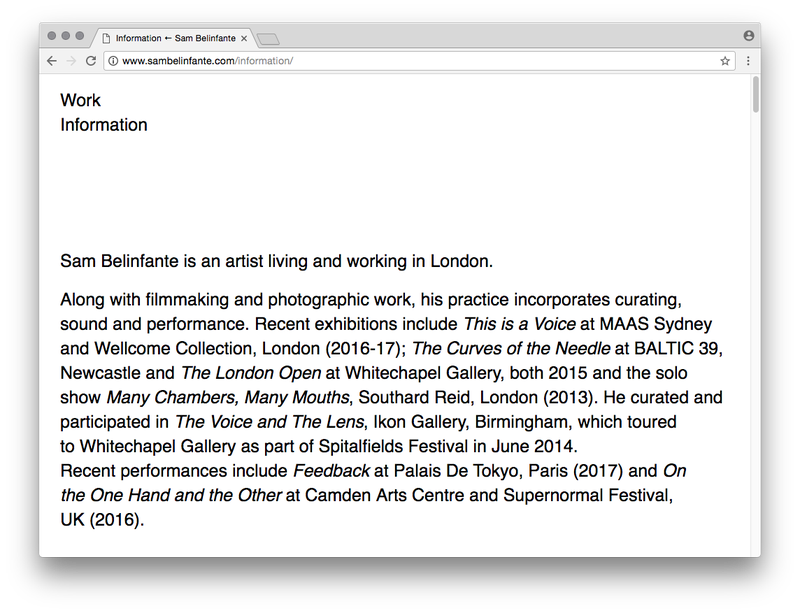Viewport: 800px width, 613px height.
Task: Click "Many Chambers, Many Mouths" title
Action: pyautogui.click(x=228, y=398)
